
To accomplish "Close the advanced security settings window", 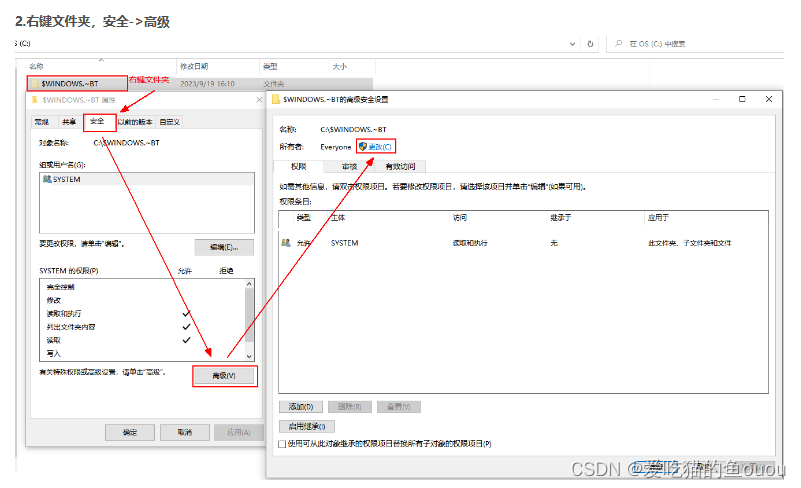I will pyautogui.click(x=769, y=99).
